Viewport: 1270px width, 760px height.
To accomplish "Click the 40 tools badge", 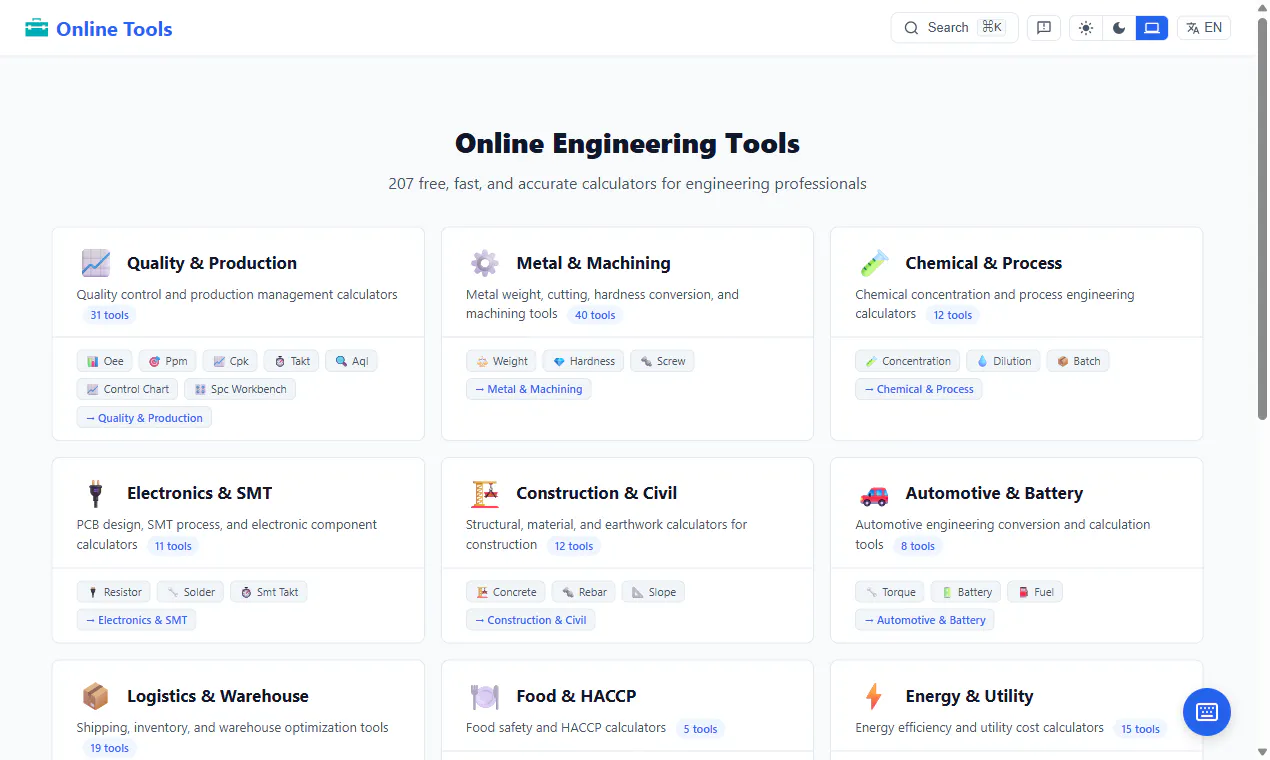I will point(595,315).
